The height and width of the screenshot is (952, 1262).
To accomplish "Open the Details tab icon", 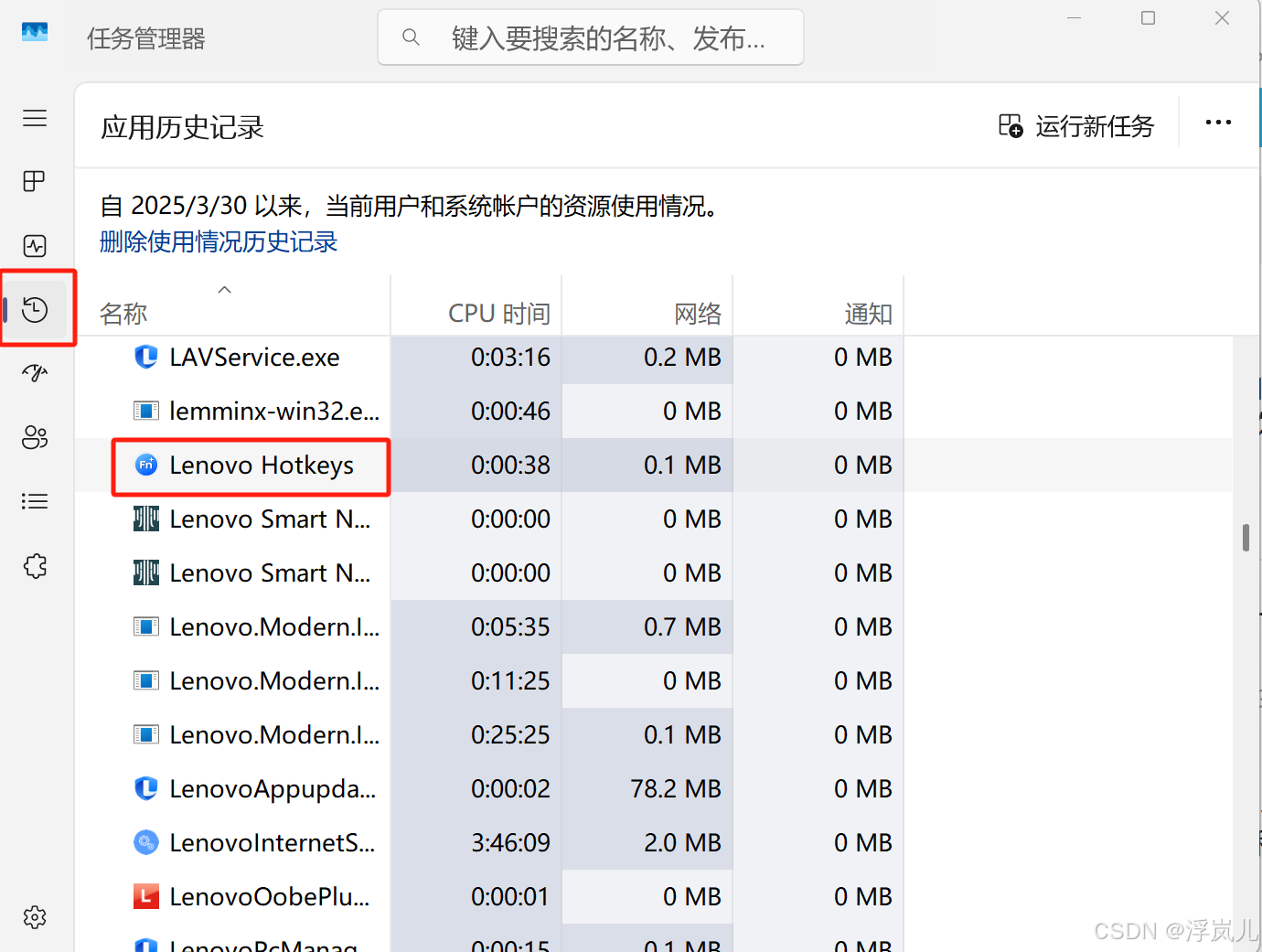I will click(35, 501).
